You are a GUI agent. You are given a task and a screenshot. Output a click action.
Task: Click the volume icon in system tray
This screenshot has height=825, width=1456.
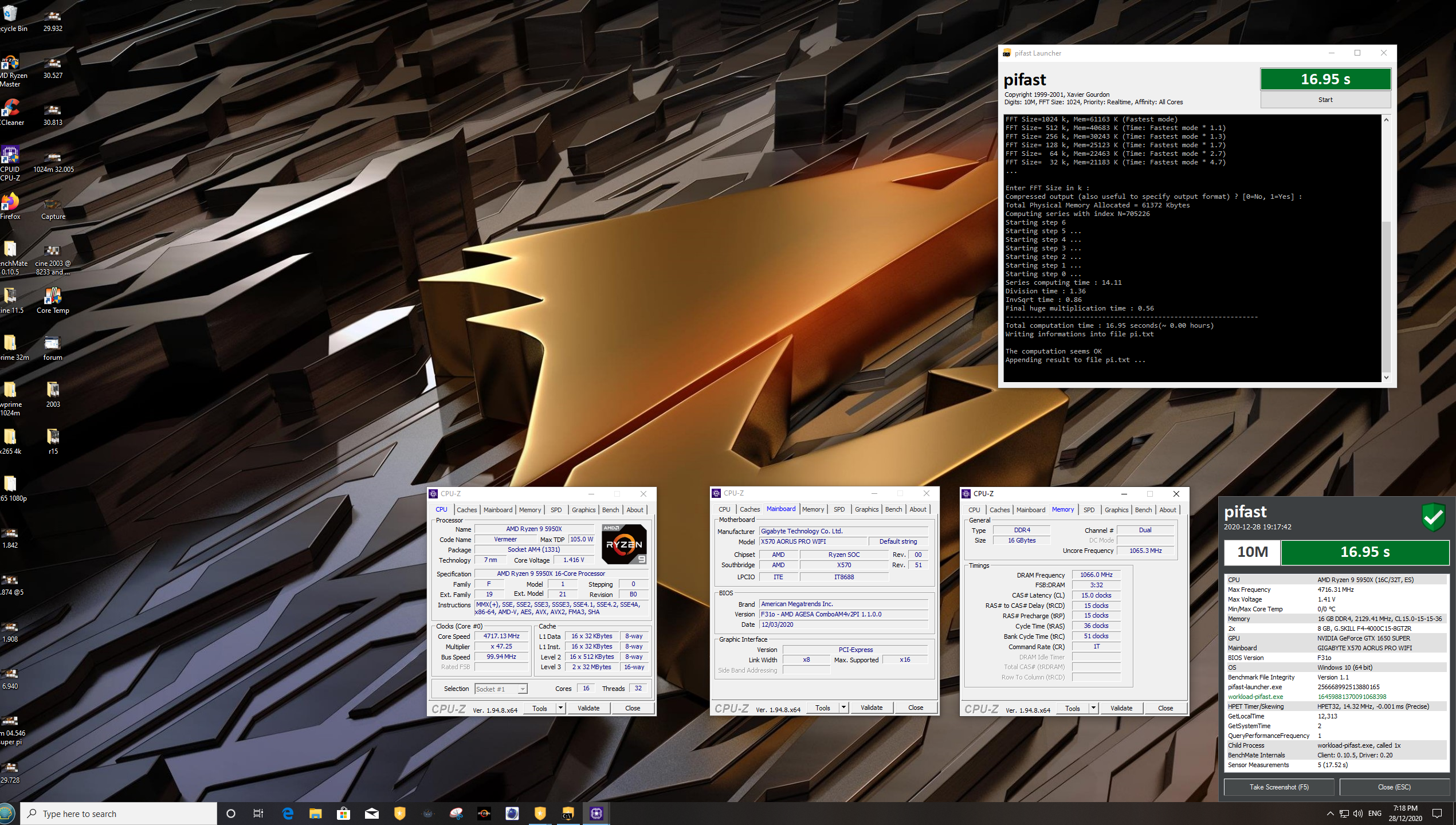[1357, 814]
